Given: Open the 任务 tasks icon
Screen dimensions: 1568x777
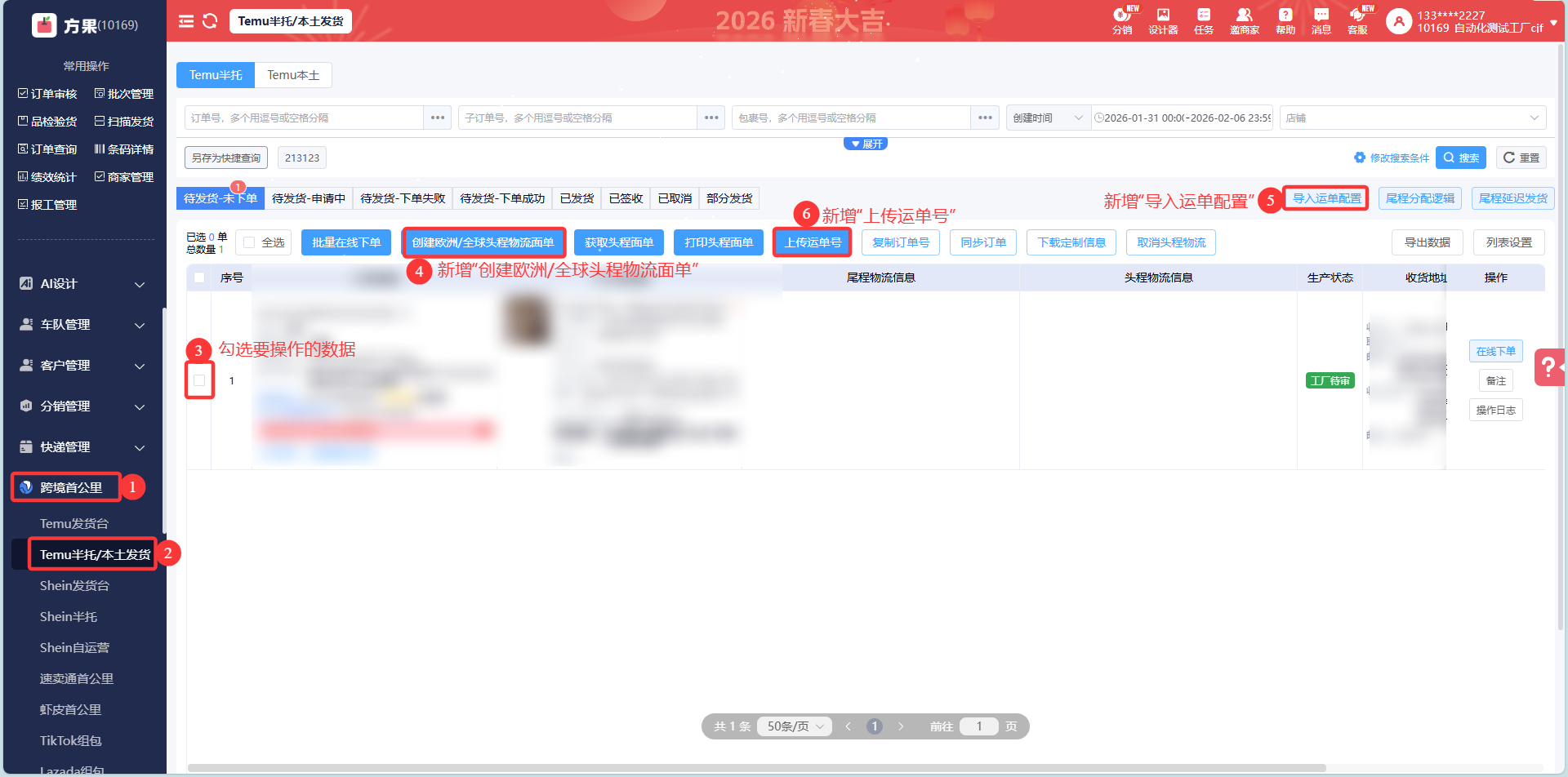Looking at the screenshot, I should pos(1204,20).
